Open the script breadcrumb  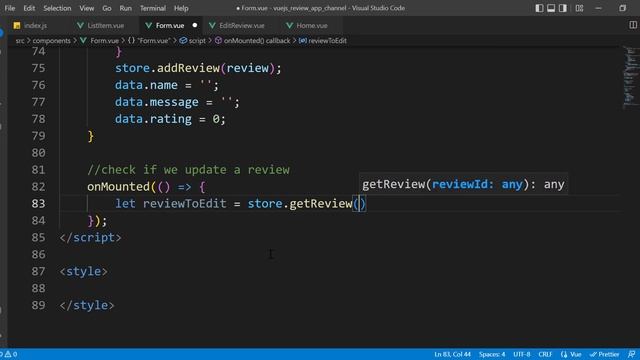193,40
